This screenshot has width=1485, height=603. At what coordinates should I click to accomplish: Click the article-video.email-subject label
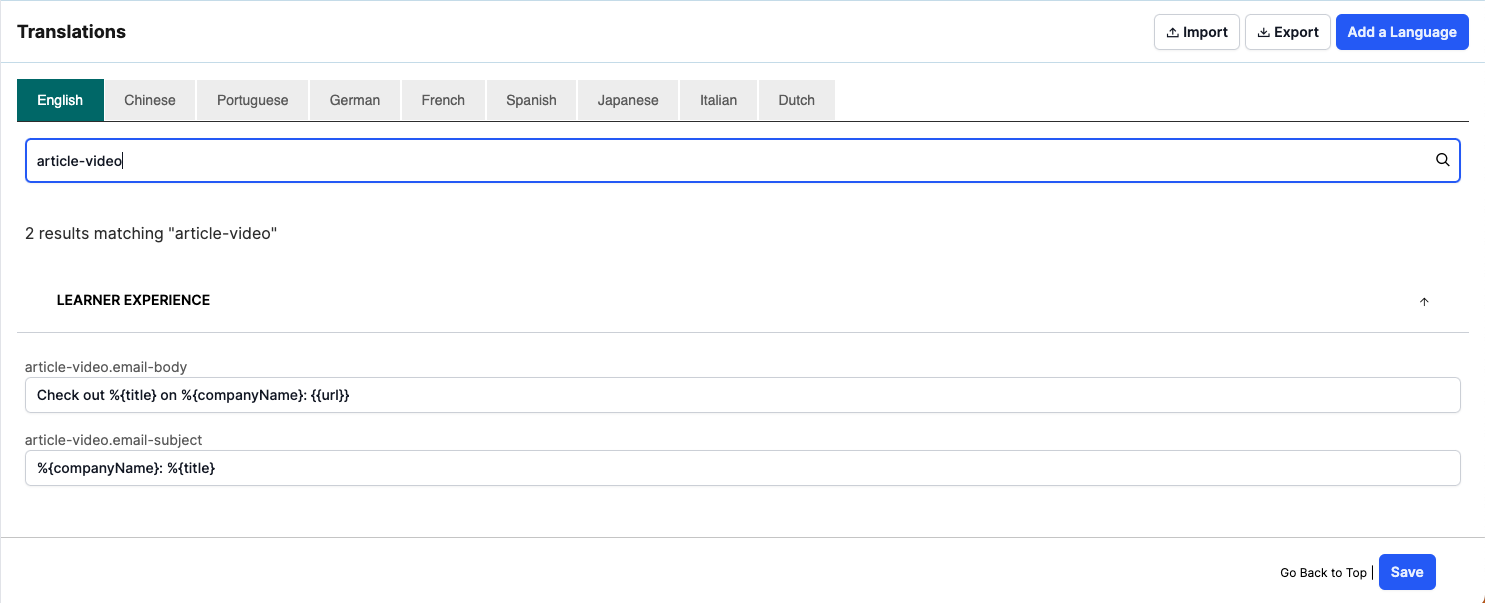(114, 440)
